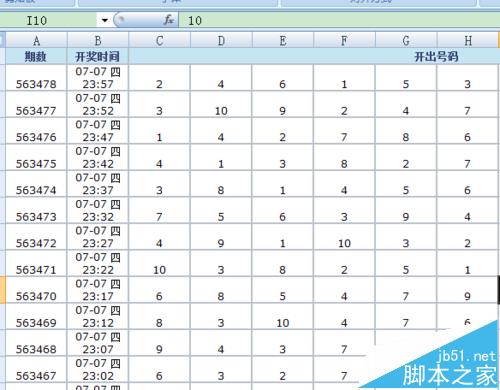Select value 1 in row 563475
The image size is (500, 390).
tap(221, 157)
